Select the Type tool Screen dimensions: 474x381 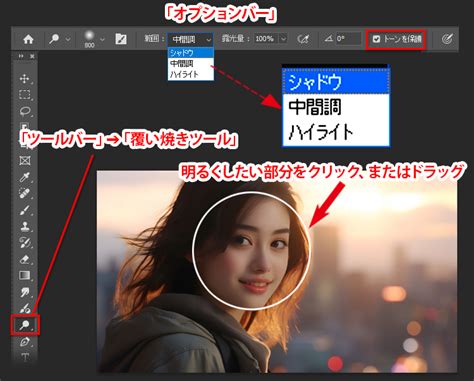coord(25,357)
